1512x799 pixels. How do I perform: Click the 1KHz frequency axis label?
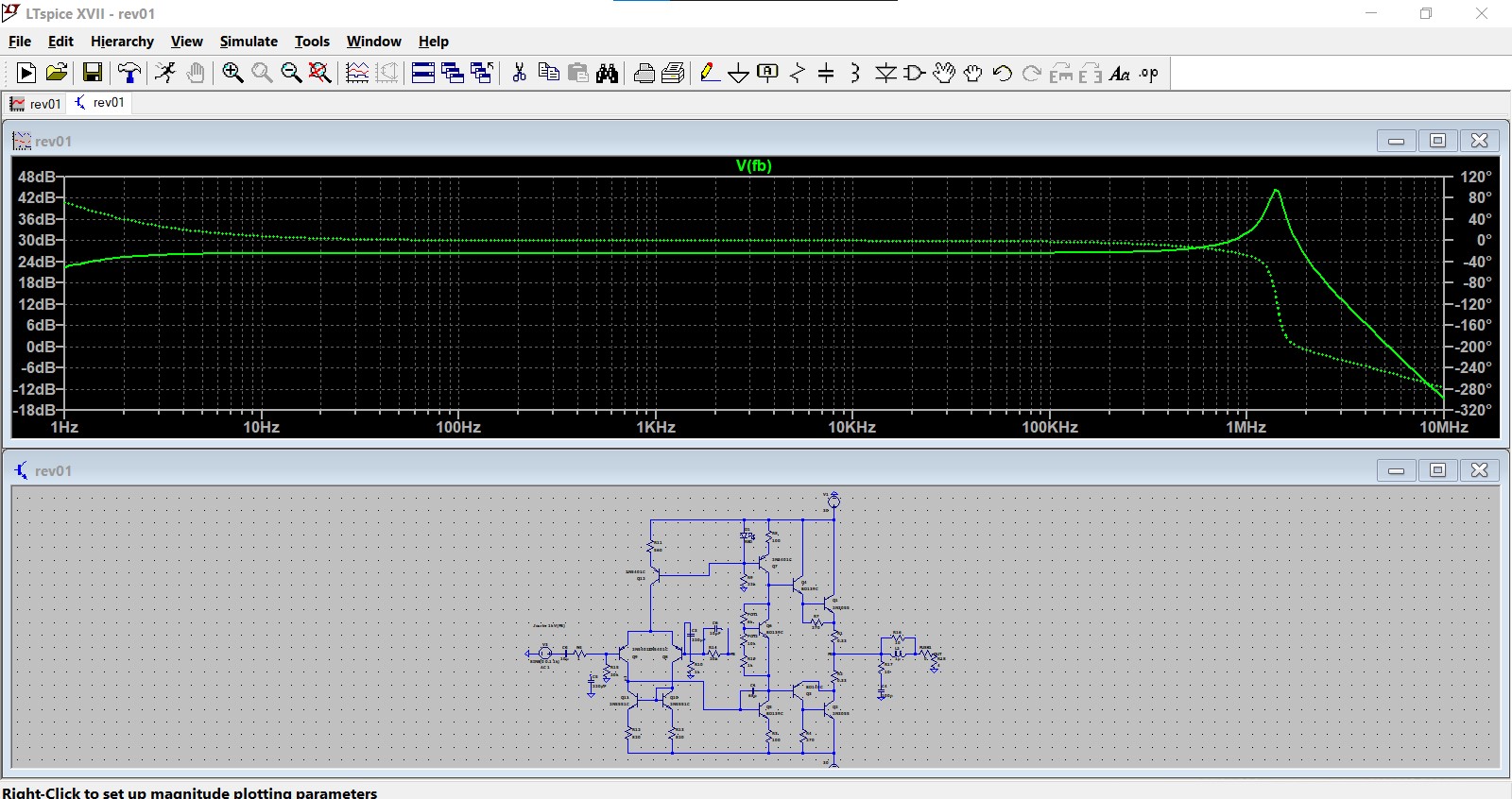point(655,427)
